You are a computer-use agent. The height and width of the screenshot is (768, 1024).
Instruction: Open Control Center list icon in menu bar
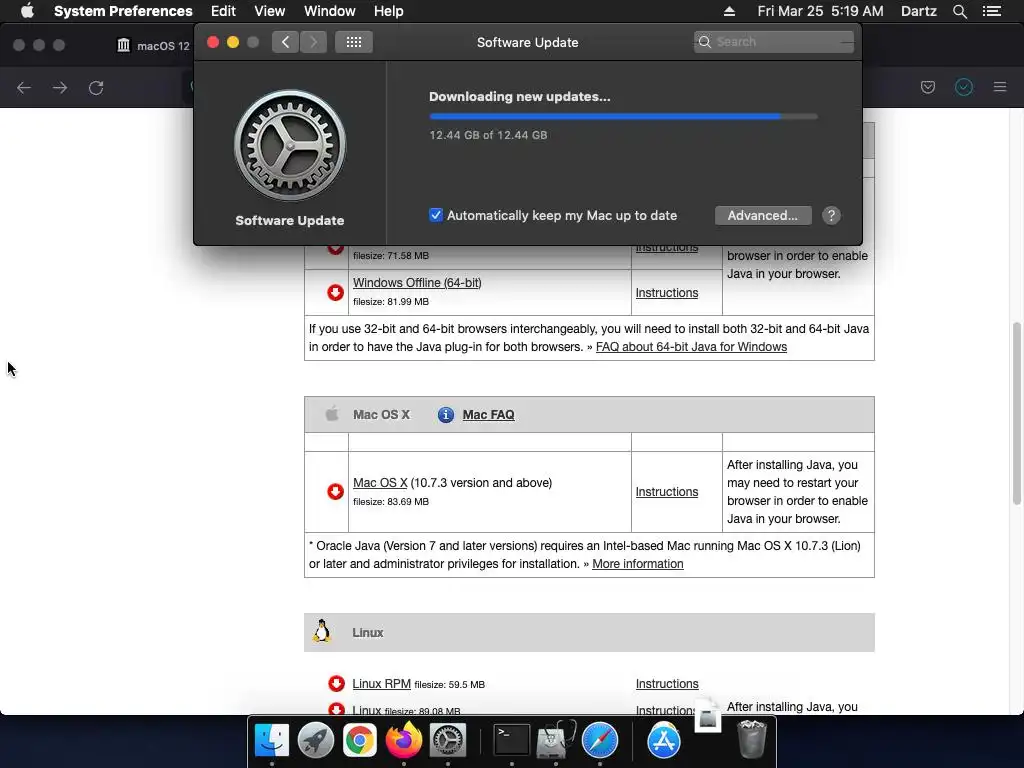pos(991,11)
